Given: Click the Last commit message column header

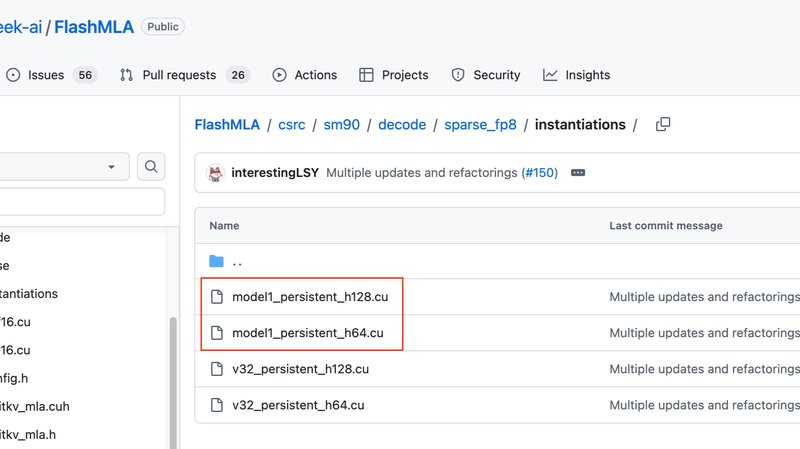Looking at the screenshot, I should (x=666, y=226).
